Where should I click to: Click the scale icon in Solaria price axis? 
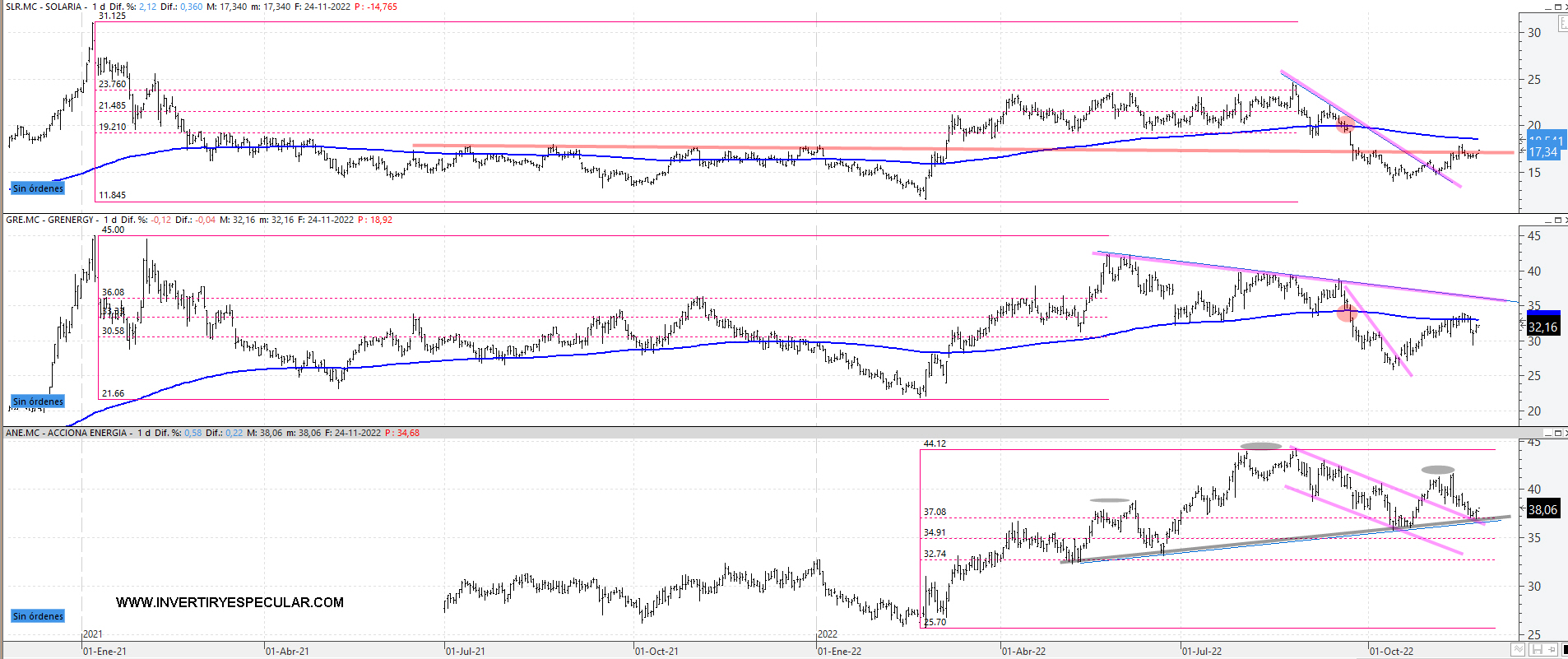coord(1562,25)
